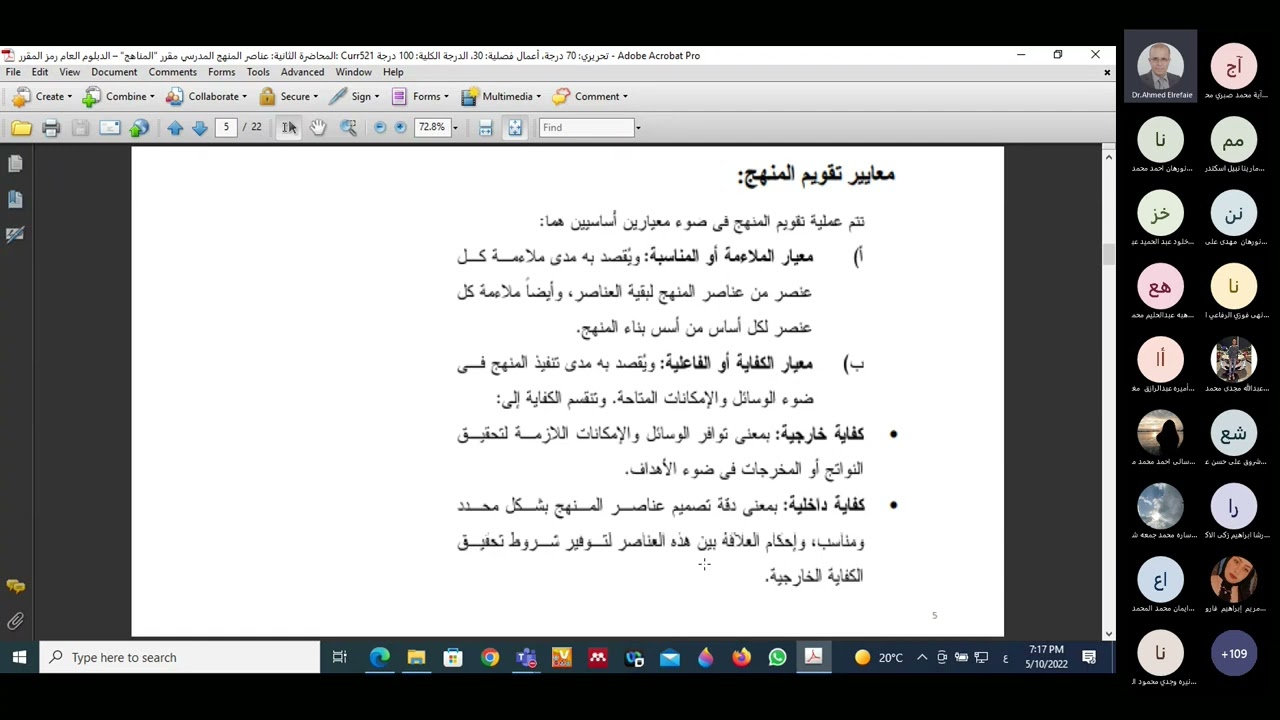Click the page number field
Image resolution: width=1280 pixels, height=720 pixels.
pos(226,127)
